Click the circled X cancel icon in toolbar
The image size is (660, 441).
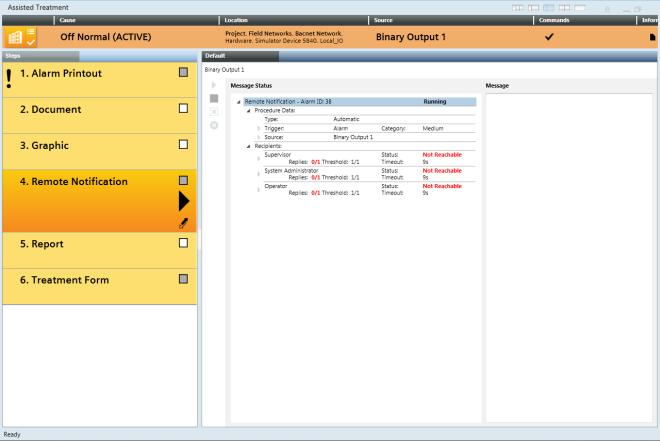pos(213,125)
